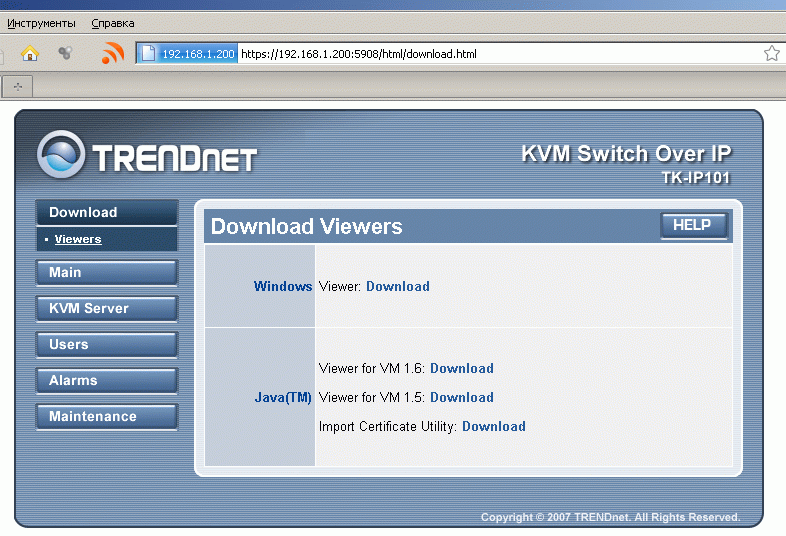
Task: Download Viewer for VM 1.6
Action: [462, 369]
